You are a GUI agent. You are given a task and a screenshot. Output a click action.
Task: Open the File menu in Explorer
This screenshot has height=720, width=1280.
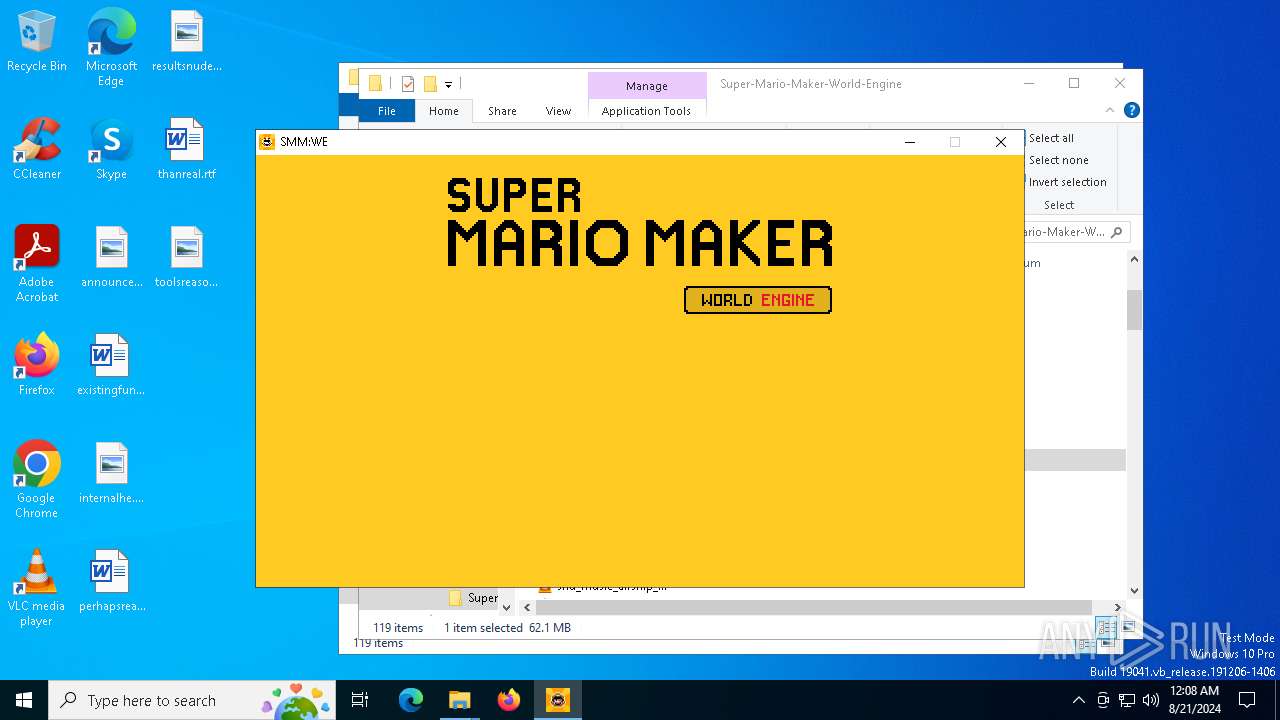(386, 111)
